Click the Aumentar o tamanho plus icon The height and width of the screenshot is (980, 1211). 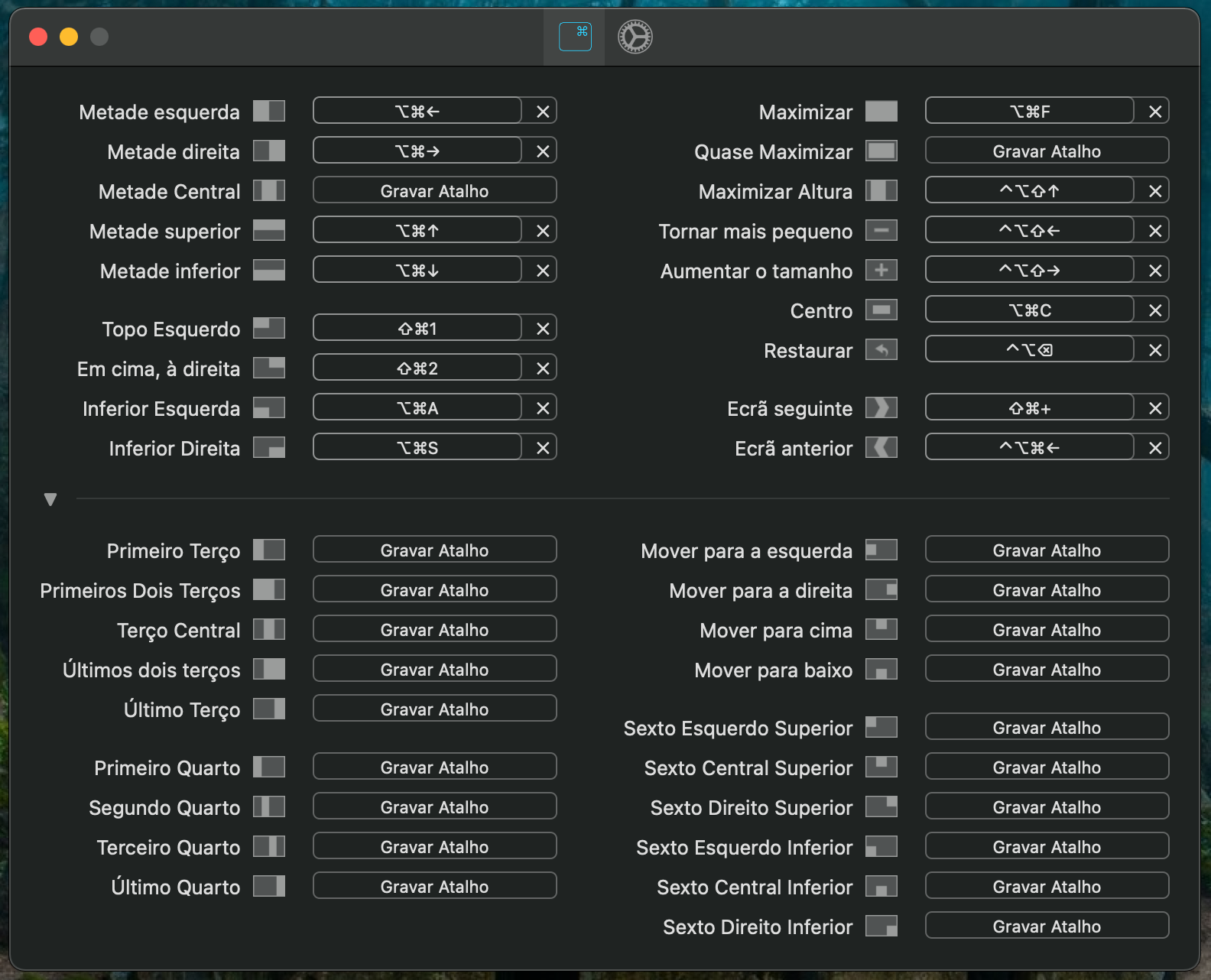pos(881,271)
